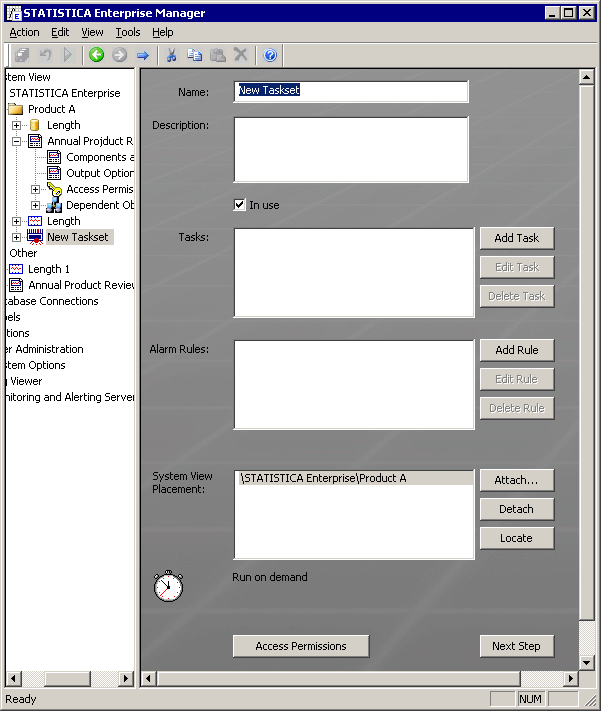This screenshot has height=711, width=601.
Task: Click the Add Rule button
Action: (517, 350)
